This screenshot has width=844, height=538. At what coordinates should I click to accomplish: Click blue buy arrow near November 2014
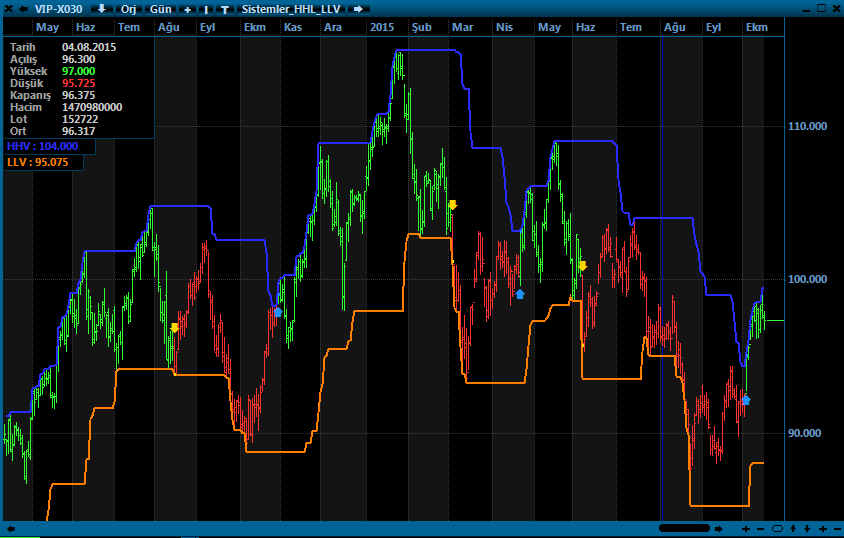(278, 312)
